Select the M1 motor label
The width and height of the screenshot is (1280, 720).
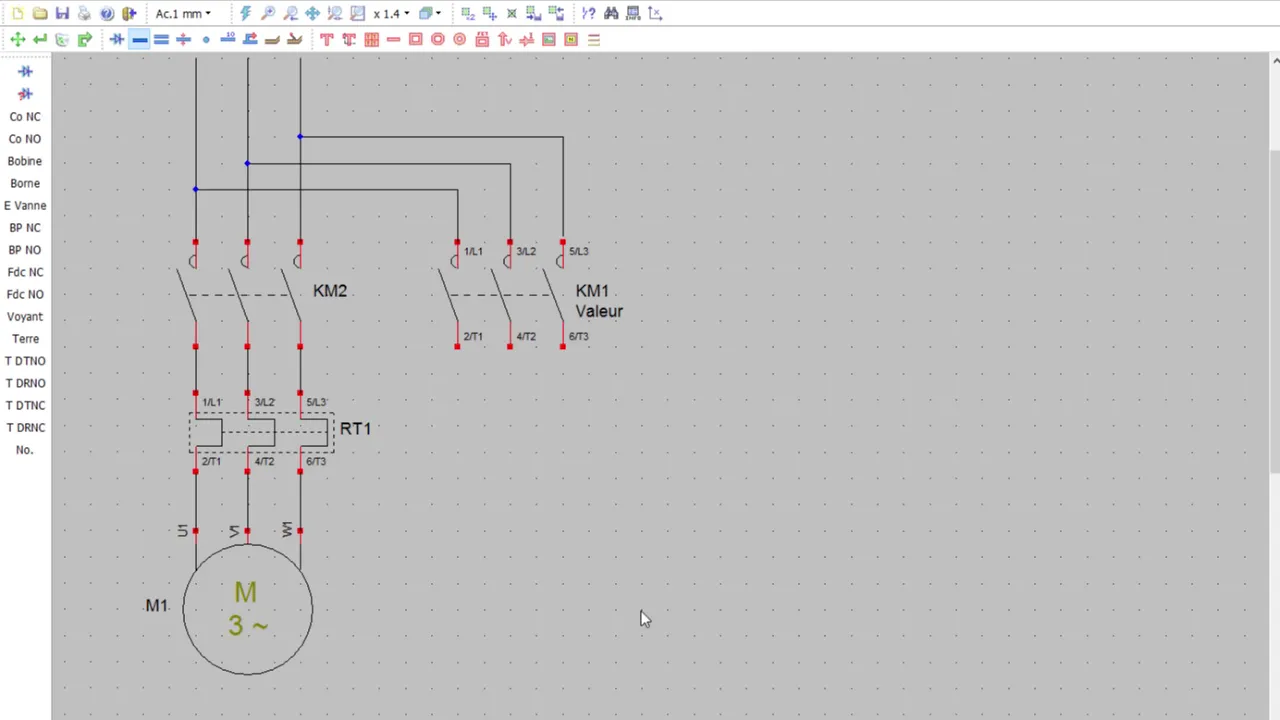[157, 605]
